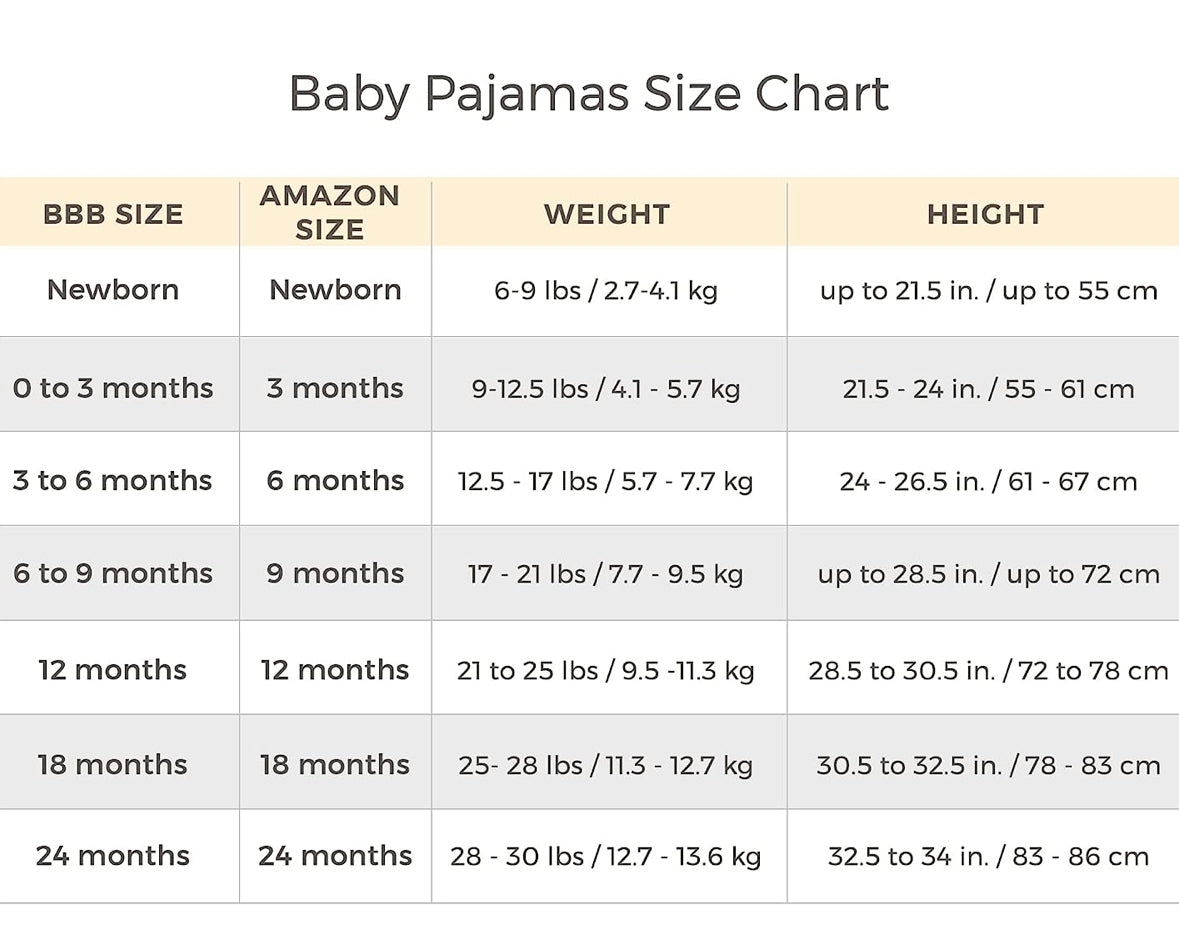Click the 6 to 9 months size cell
1179x947 pixels.
(x=113, y=574)
